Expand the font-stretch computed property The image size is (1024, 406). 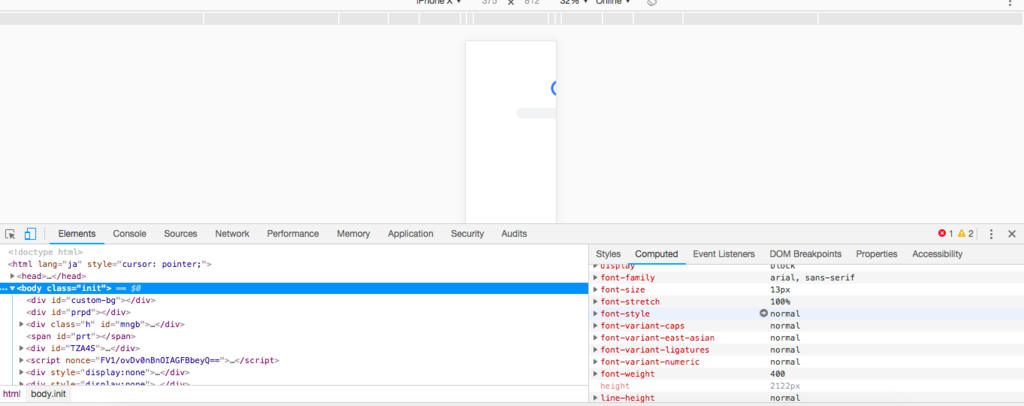(x=595, y=302)
